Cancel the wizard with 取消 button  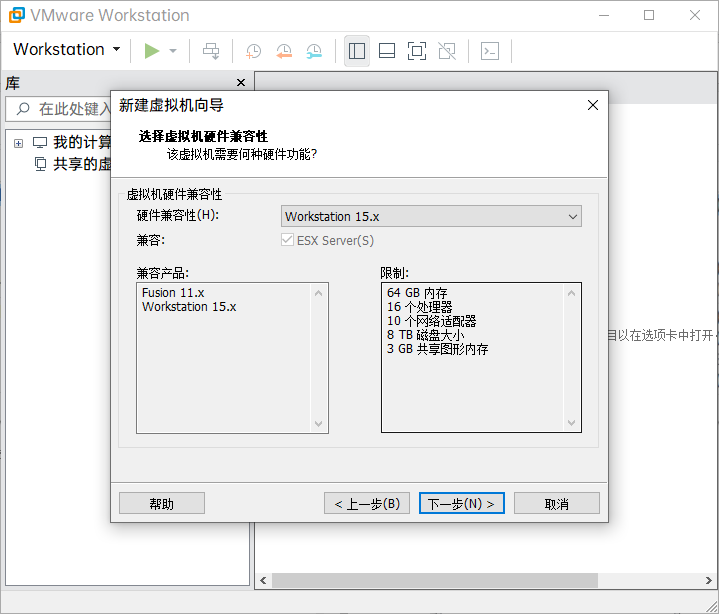[x=557, y=503]
